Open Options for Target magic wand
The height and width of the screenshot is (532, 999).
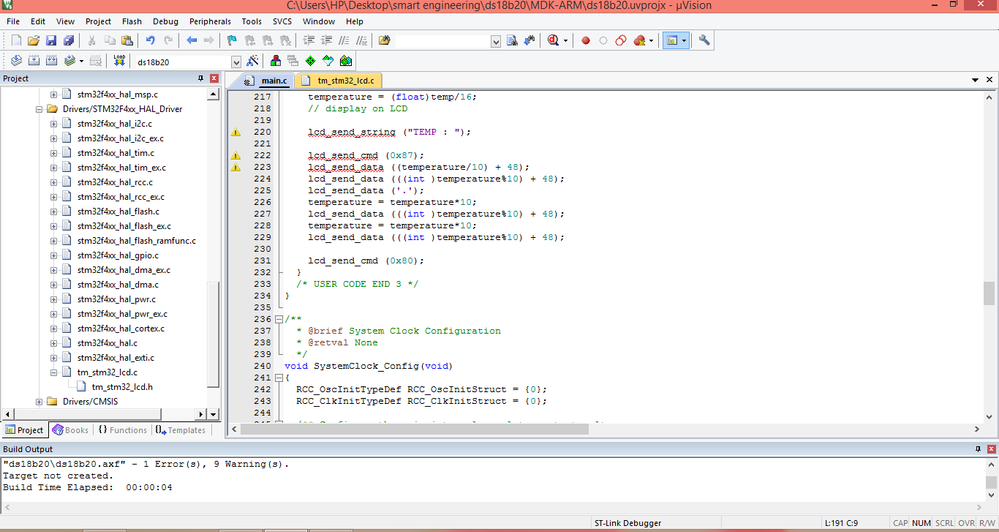tap(252, 61)
